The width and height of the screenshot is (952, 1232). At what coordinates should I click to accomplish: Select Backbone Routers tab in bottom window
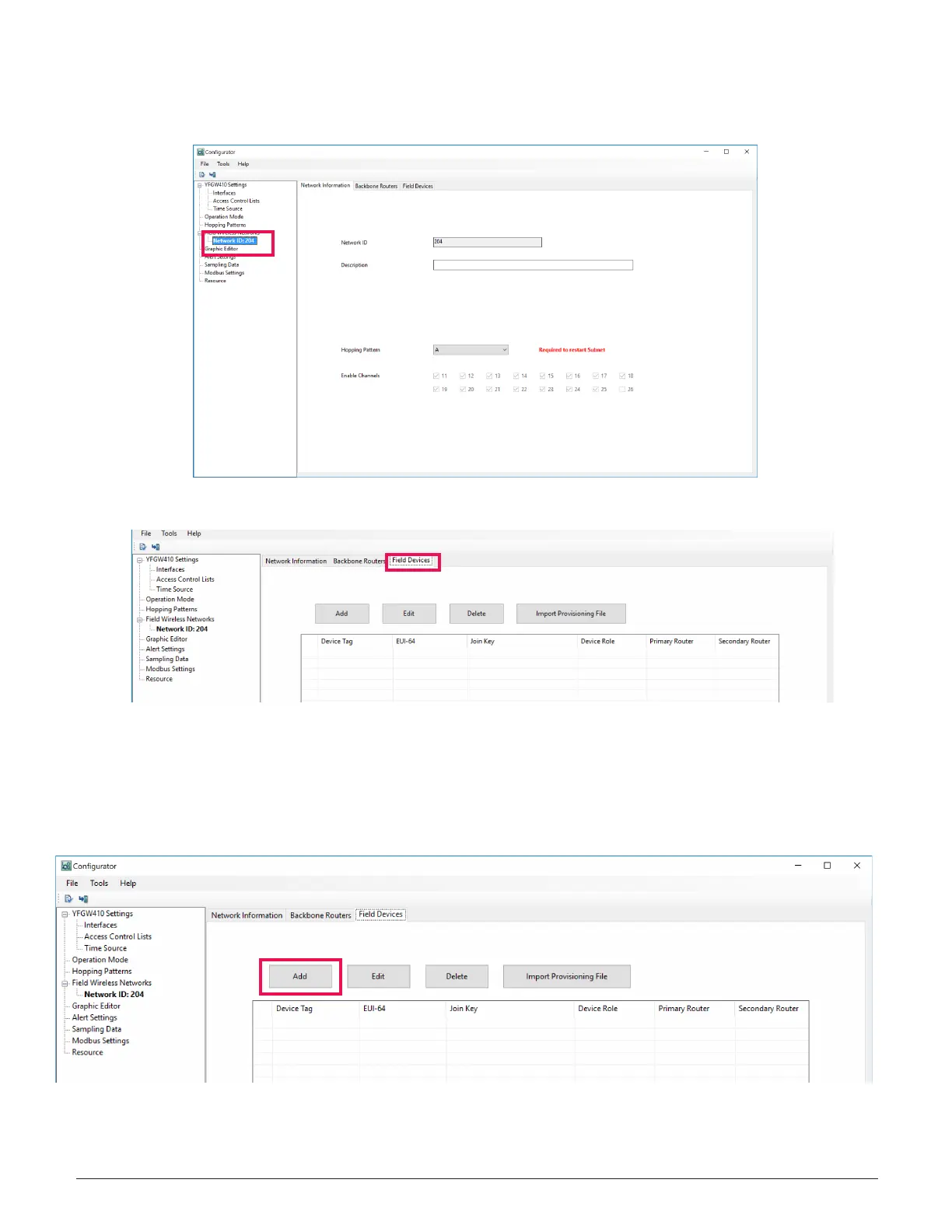[320, 915]
